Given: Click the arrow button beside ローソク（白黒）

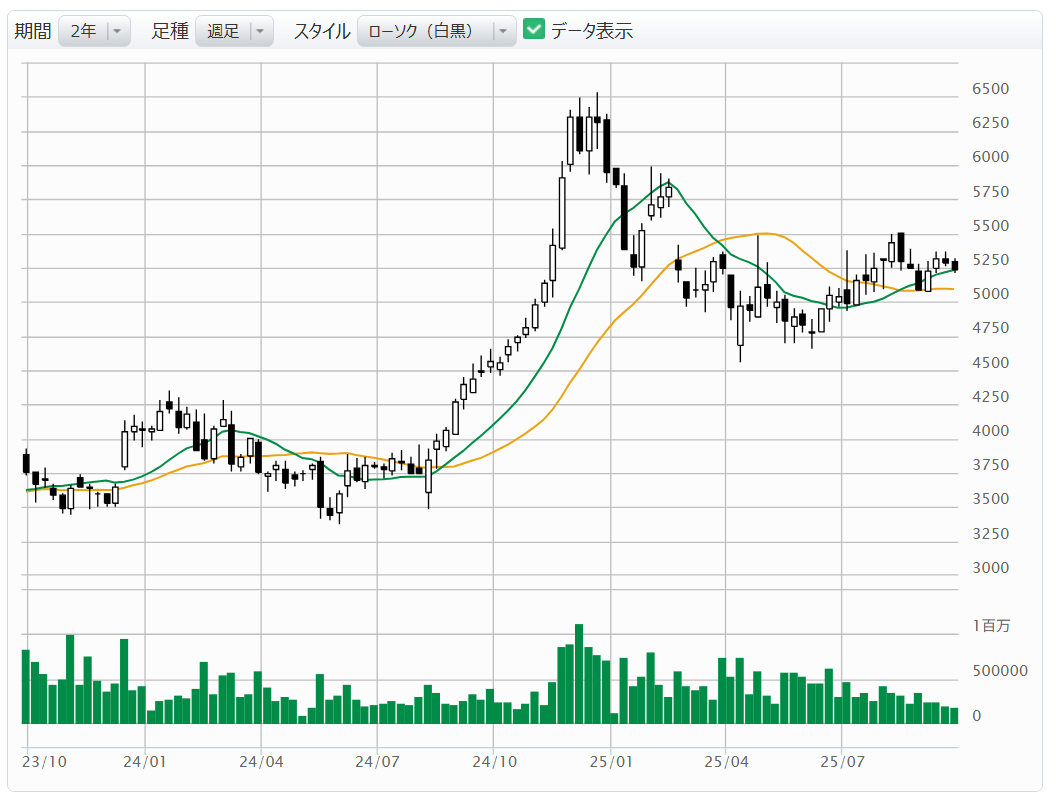Looking at the screenshot, I should [502, 31].
